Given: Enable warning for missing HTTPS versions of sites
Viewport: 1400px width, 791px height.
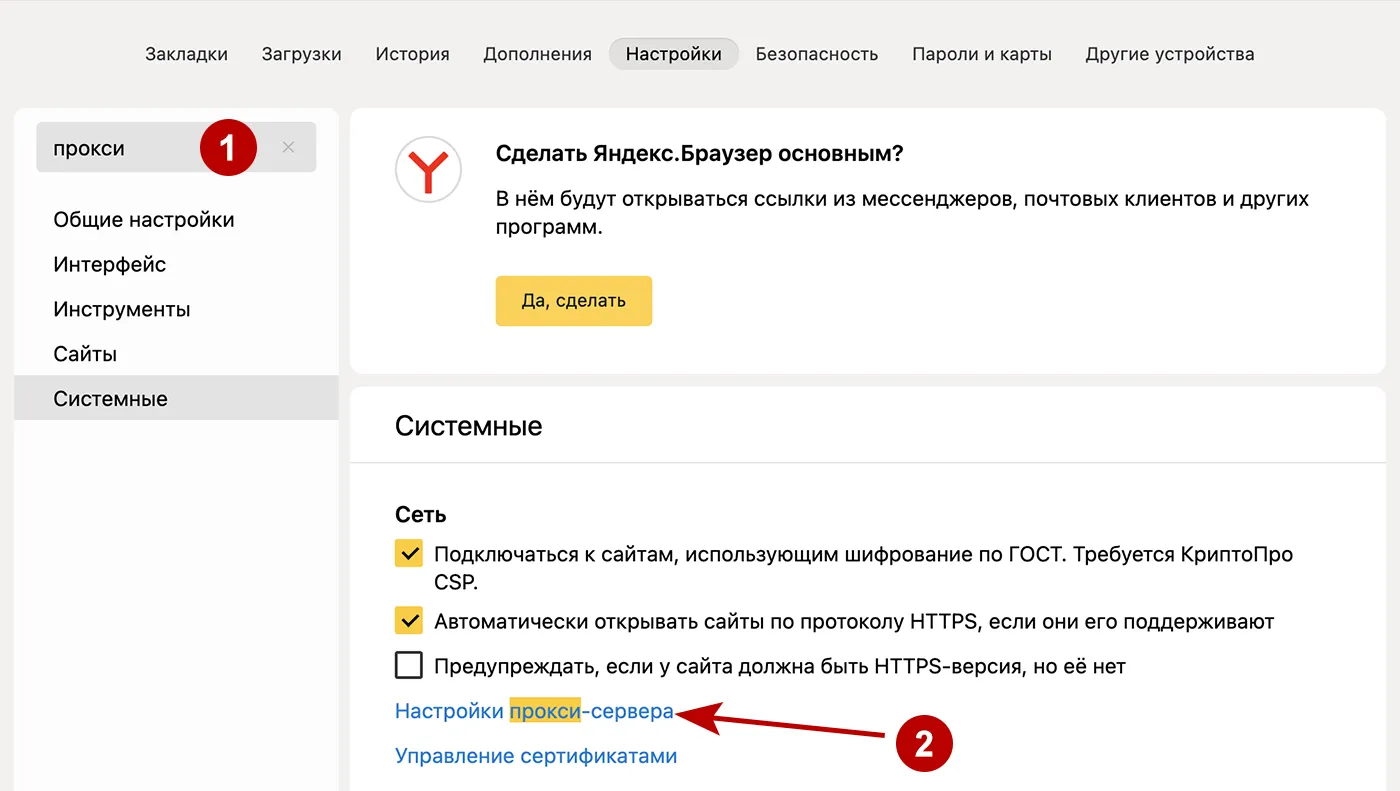Looking at the screenshot, I should pos(408,665).
